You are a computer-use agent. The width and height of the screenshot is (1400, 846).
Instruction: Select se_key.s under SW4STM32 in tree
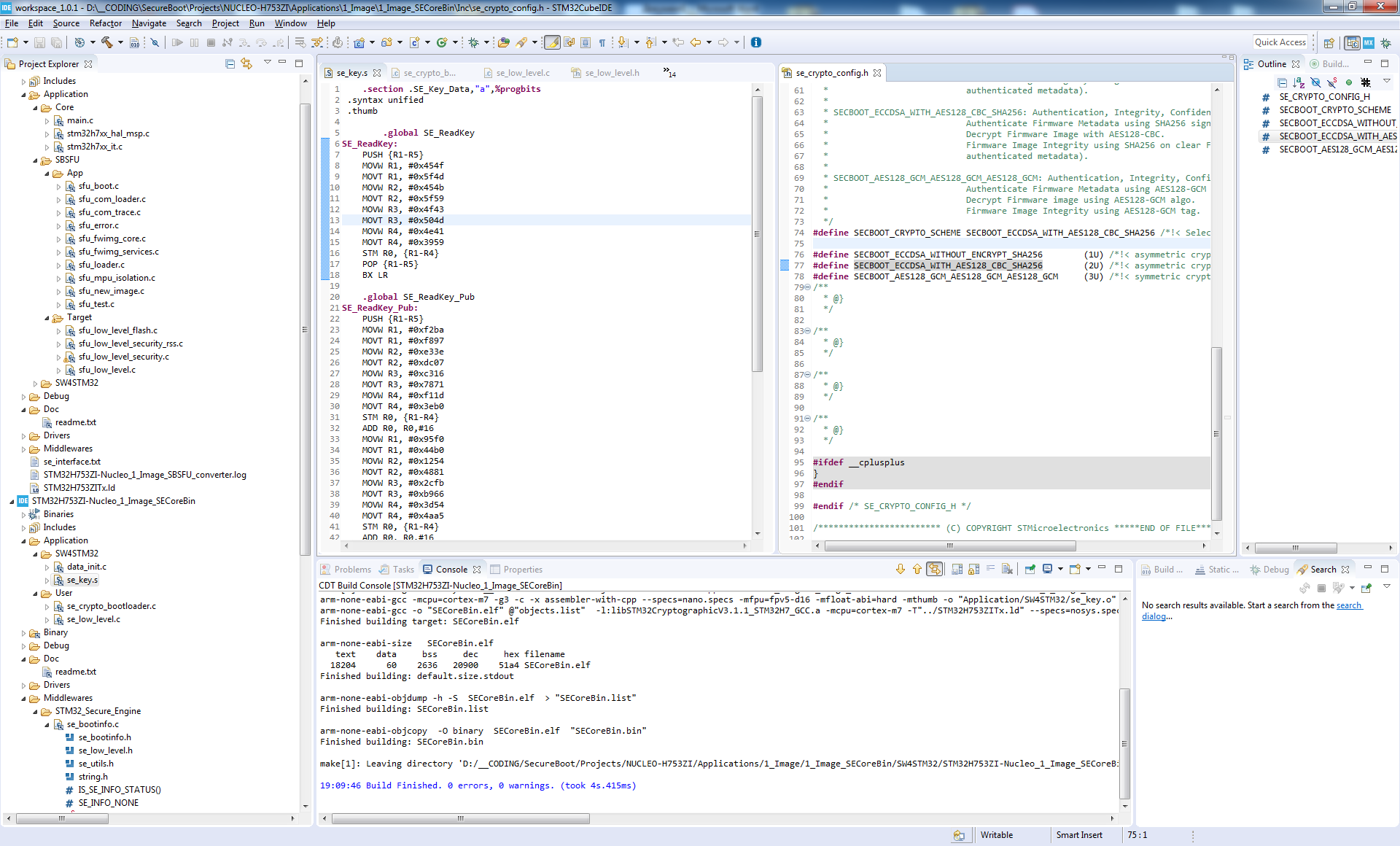pyautogui.click(x=82, y=581)
